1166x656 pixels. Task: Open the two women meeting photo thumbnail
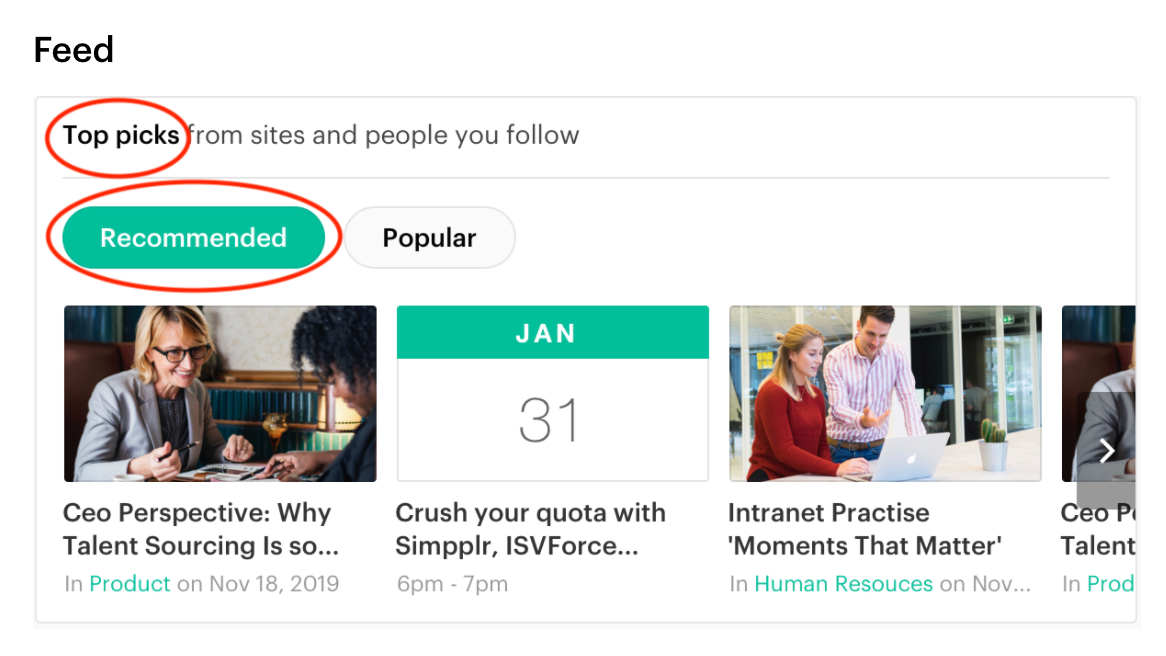(x=220, y=393)
